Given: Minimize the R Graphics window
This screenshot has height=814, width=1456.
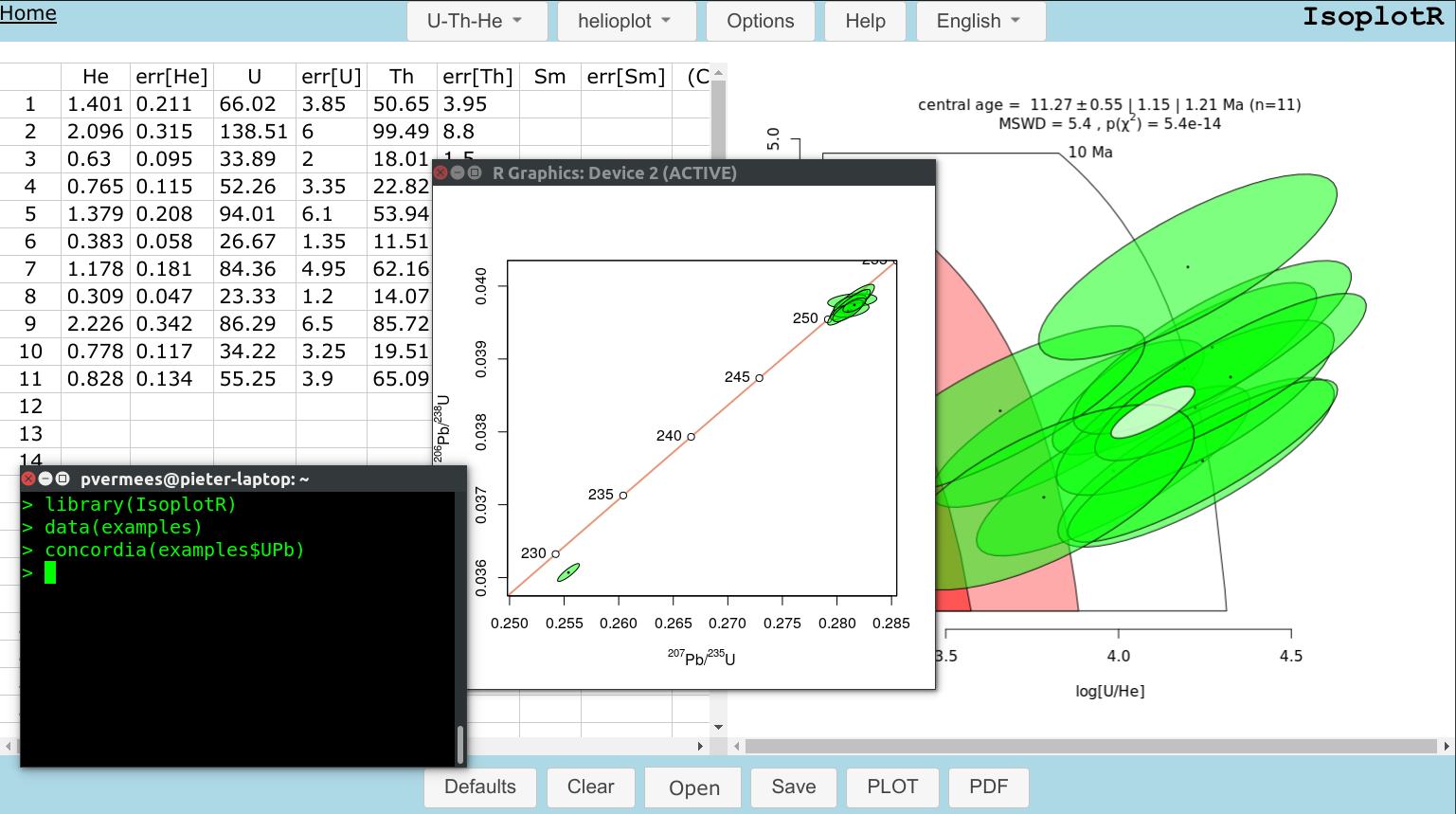Looking at the screenshot, I should pyautogui.click(x=458, y=172).
